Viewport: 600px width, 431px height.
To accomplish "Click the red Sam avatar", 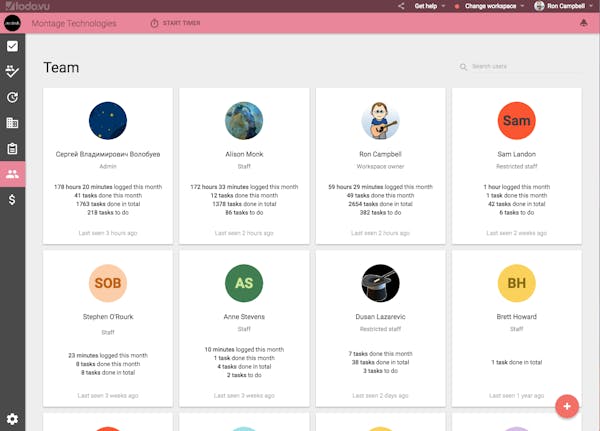I will (517, 121).
